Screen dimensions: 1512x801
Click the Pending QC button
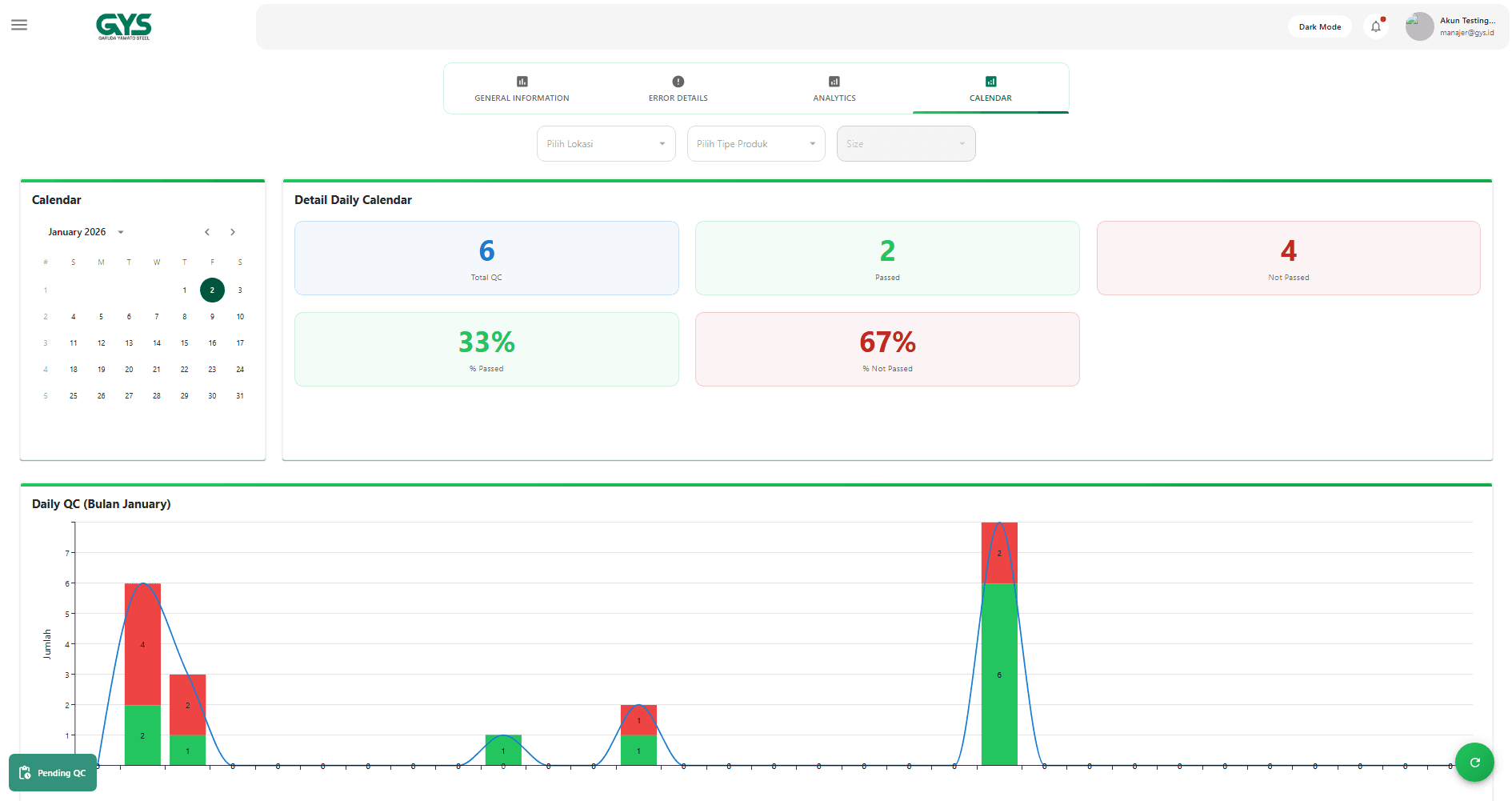coord(53,773)
